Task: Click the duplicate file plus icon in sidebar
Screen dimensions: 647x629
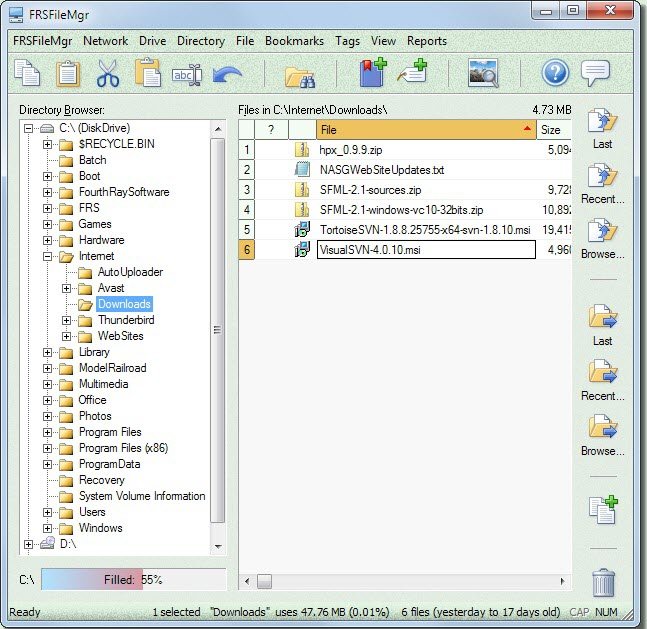Action: pos(603,510)
